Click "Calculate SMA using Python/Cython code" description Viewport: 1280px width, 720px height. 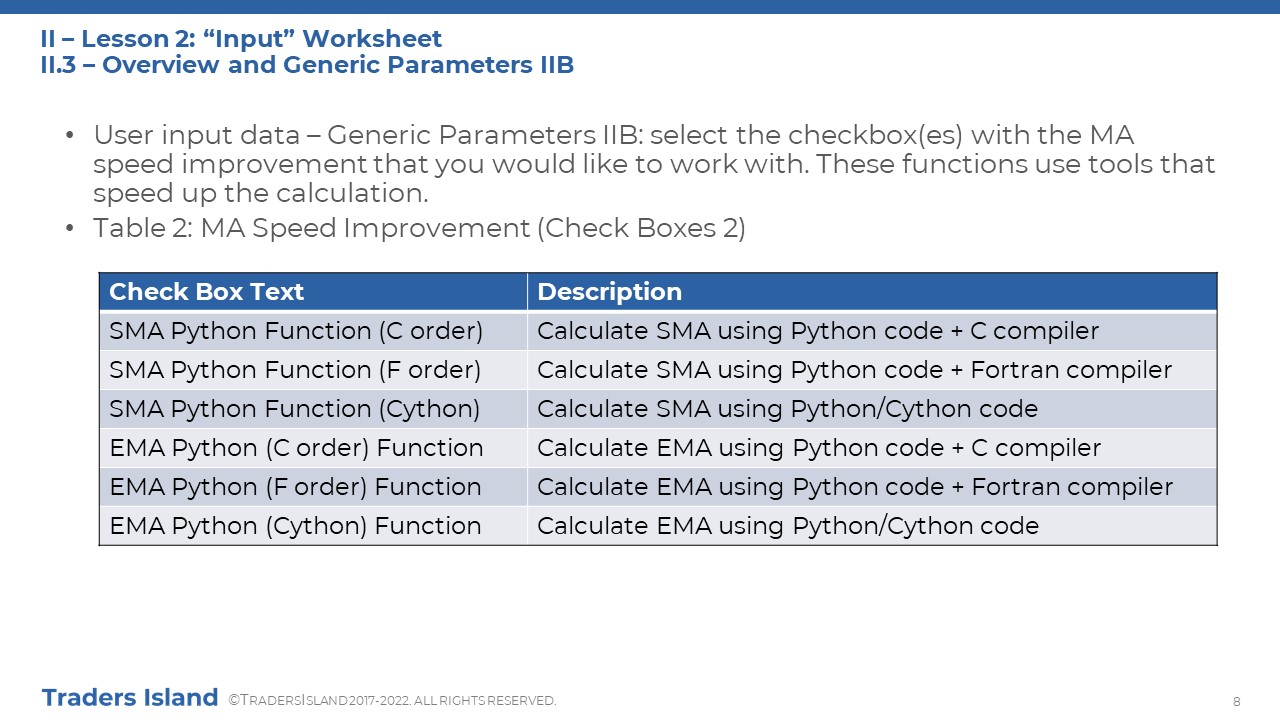(x=787, y=409)
